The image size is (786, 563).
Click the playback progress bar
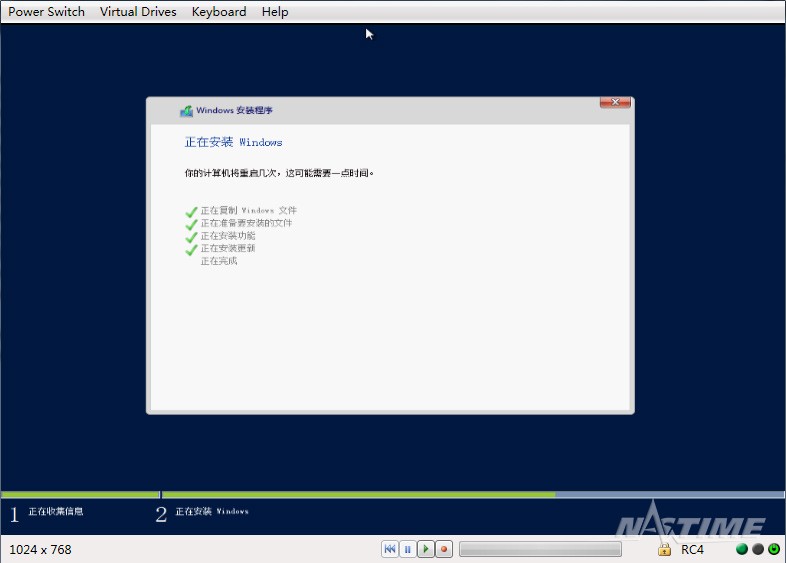coord(540,549)
